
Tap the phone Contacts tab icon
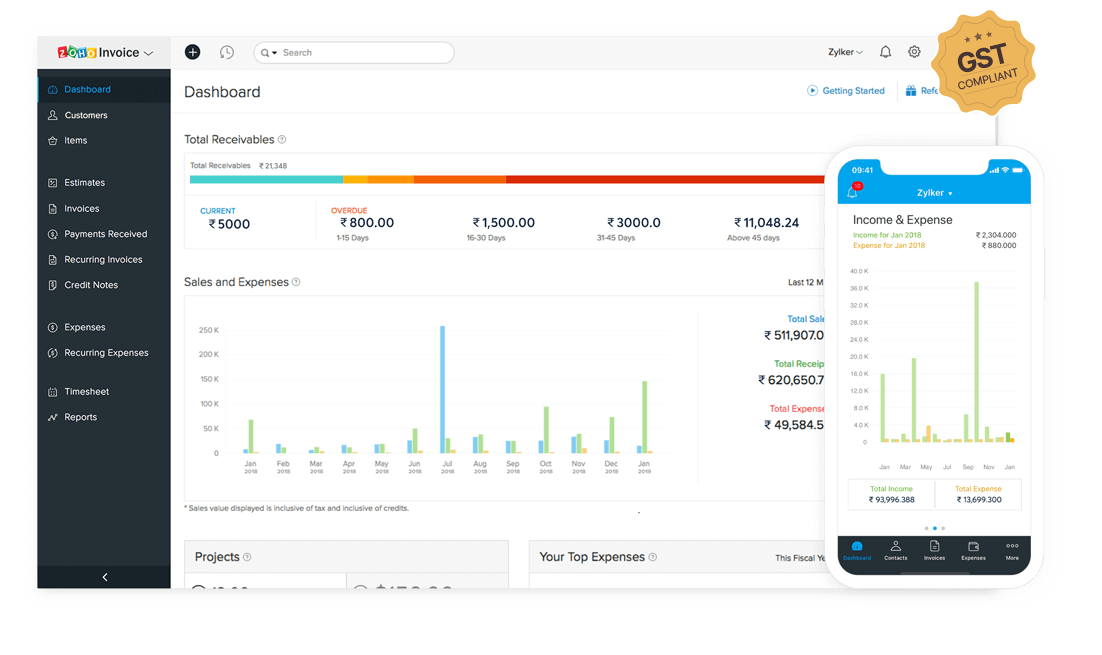click(x=895, y=546)
